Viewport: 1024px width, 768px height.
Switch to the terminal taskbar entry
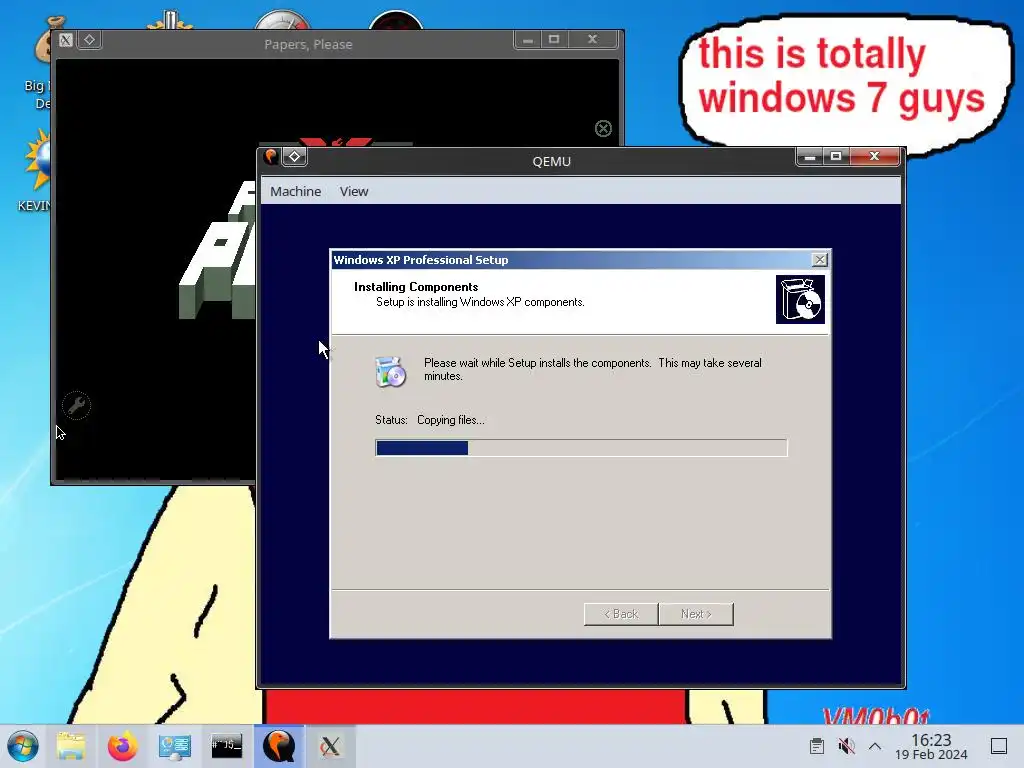[227, 746]
